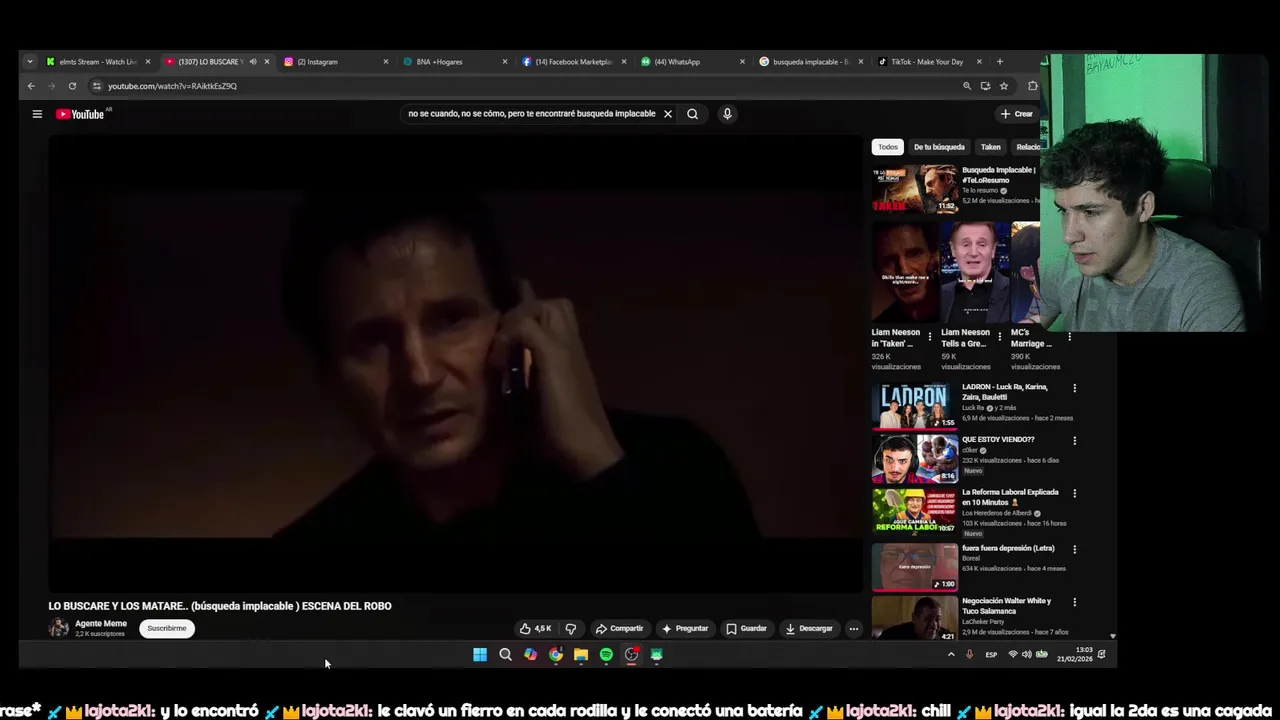Mute the LO BUSCARE YouTube tab
The height and width of the screenshot is (720, 1280).
(253, 62)
